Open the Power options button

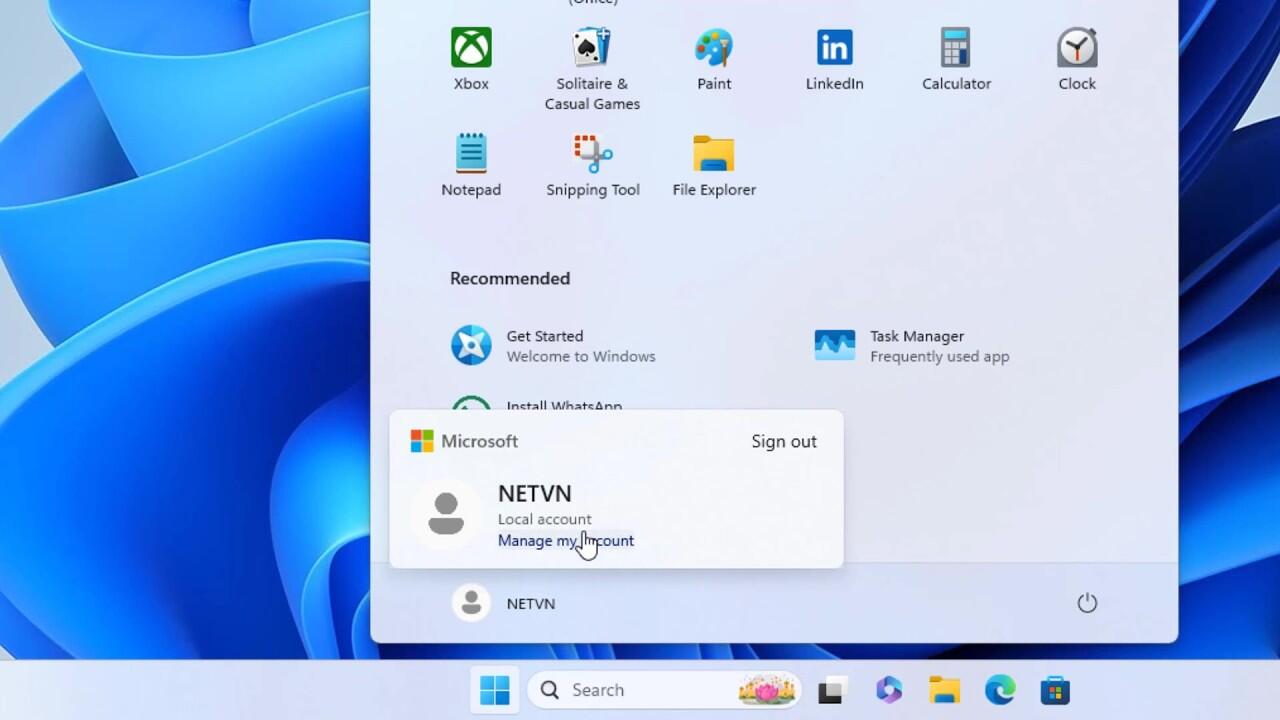[x=1087, y=603]
